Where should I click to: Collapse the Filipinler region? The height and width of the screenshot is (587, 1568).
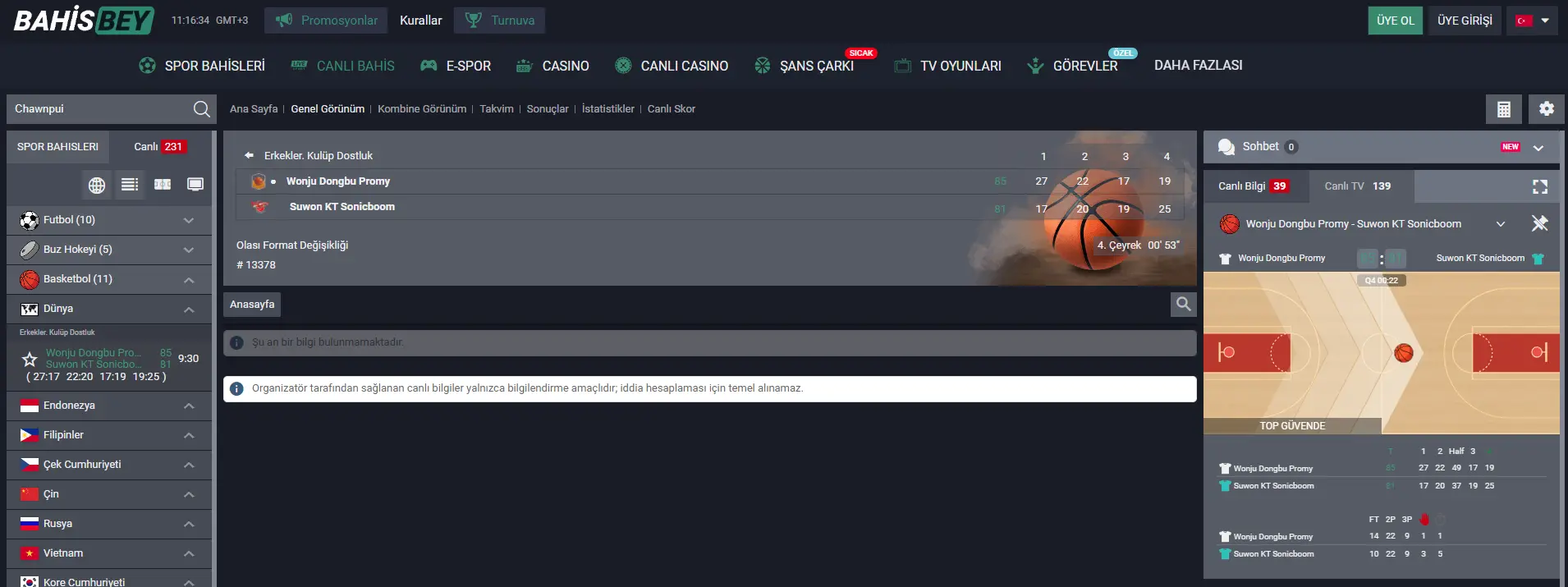tap(109, 435)
